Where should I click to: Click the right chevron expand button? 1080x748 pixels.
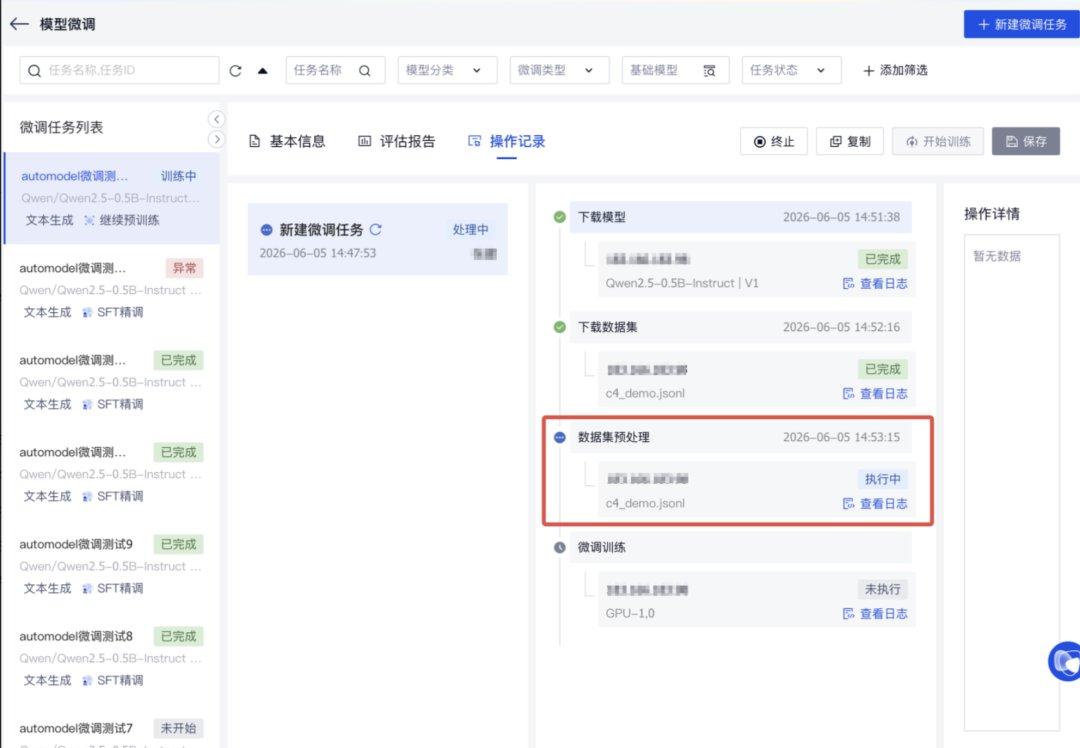click(x=216, y=140)
